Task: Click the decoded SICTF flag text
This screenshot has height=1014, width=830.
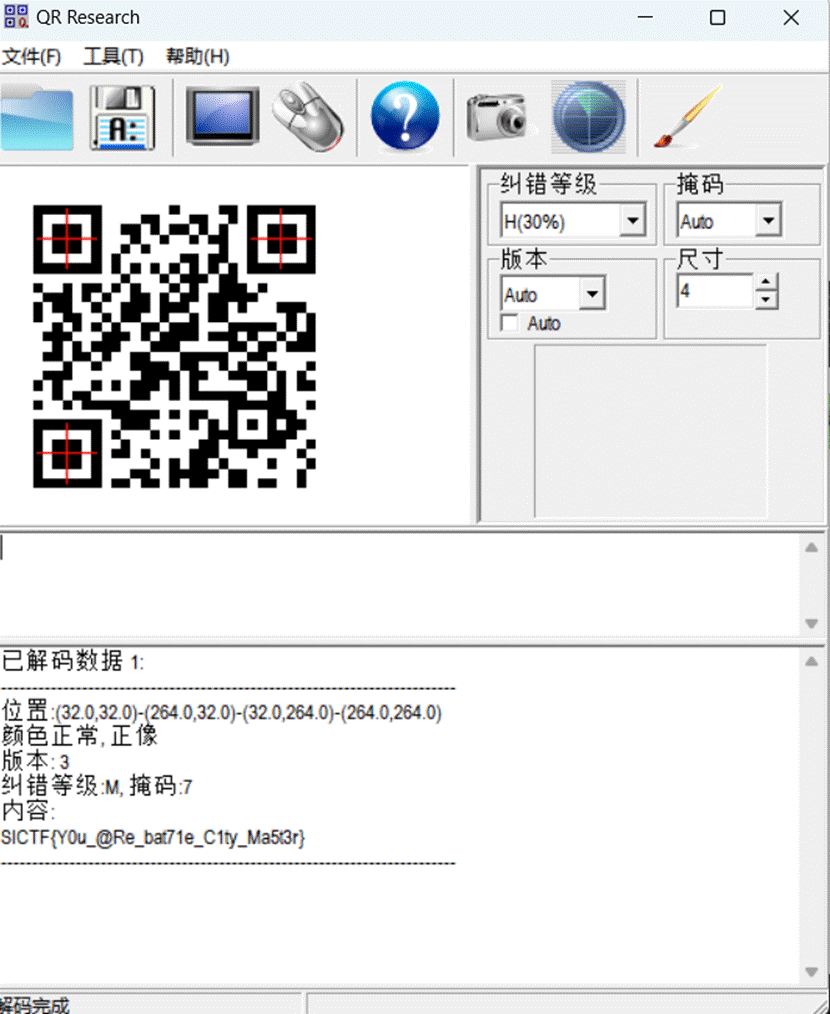Action: (x=153, y=837)
